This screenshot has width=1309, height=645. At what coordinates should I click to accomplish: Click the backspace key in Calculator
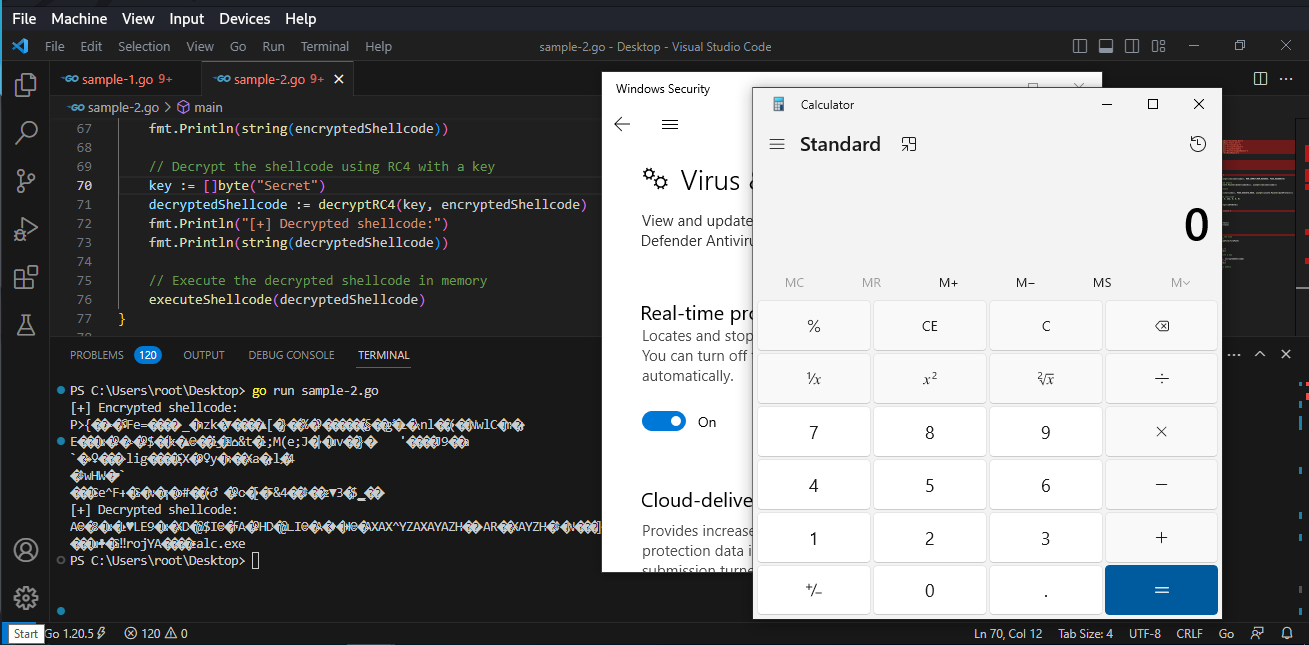pyautogui.click(x=1161, y=326)
